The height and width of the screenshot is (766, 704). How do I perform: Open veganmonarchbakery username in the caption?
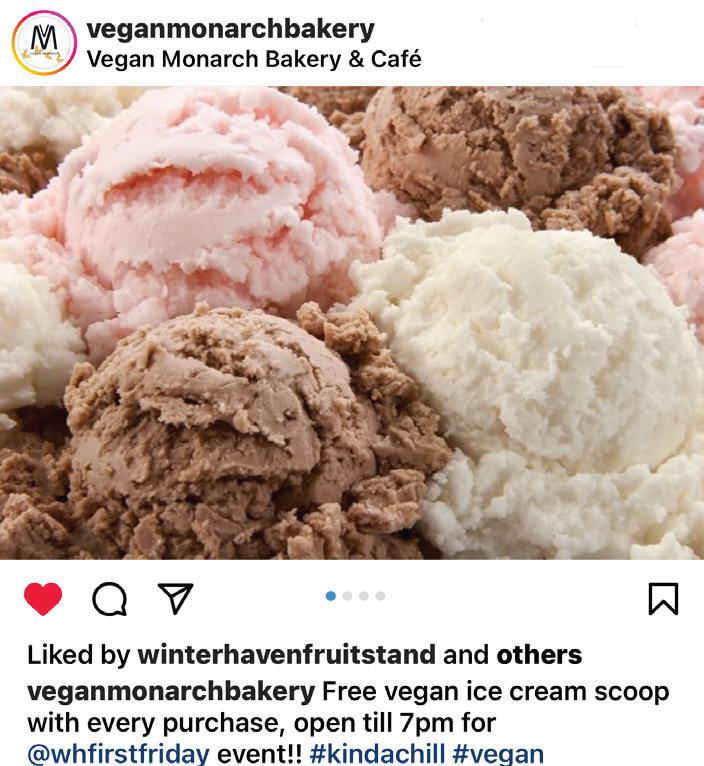click(x=171, y=692)
